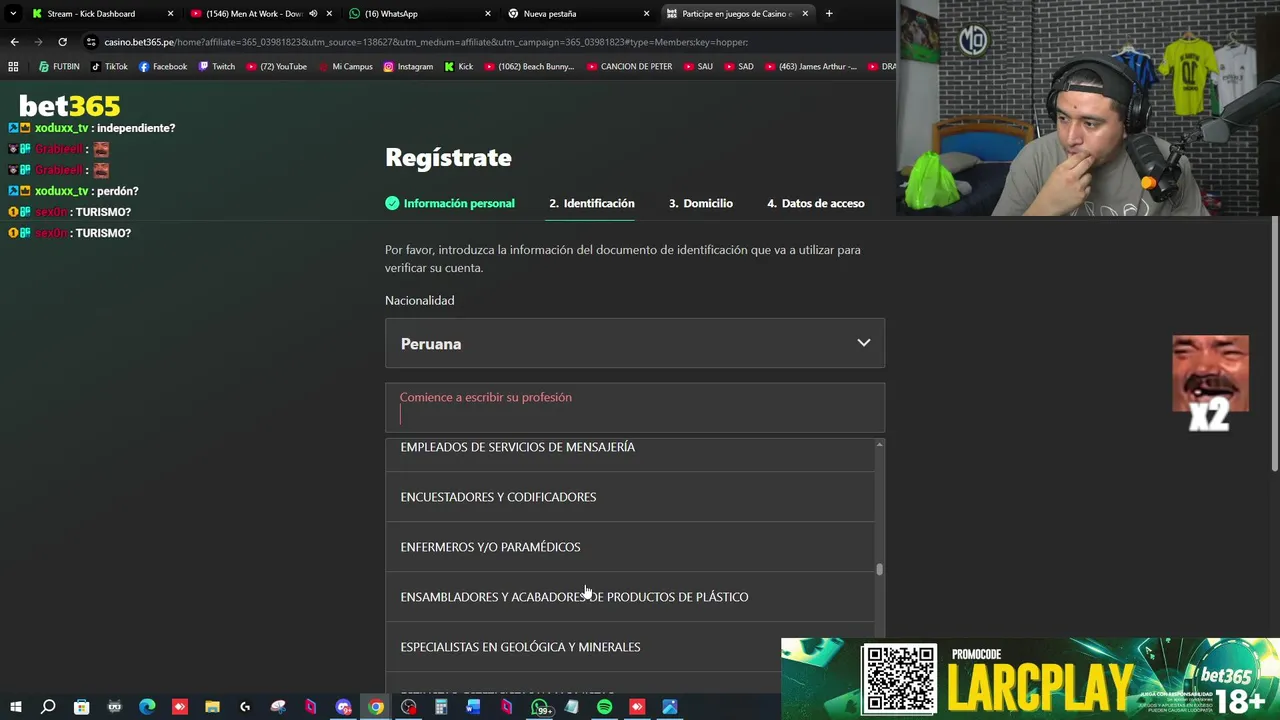Viewport: 1280px width, 720px height.
Task: Open the Mi Campus bookmark
Action: point(345,67)
